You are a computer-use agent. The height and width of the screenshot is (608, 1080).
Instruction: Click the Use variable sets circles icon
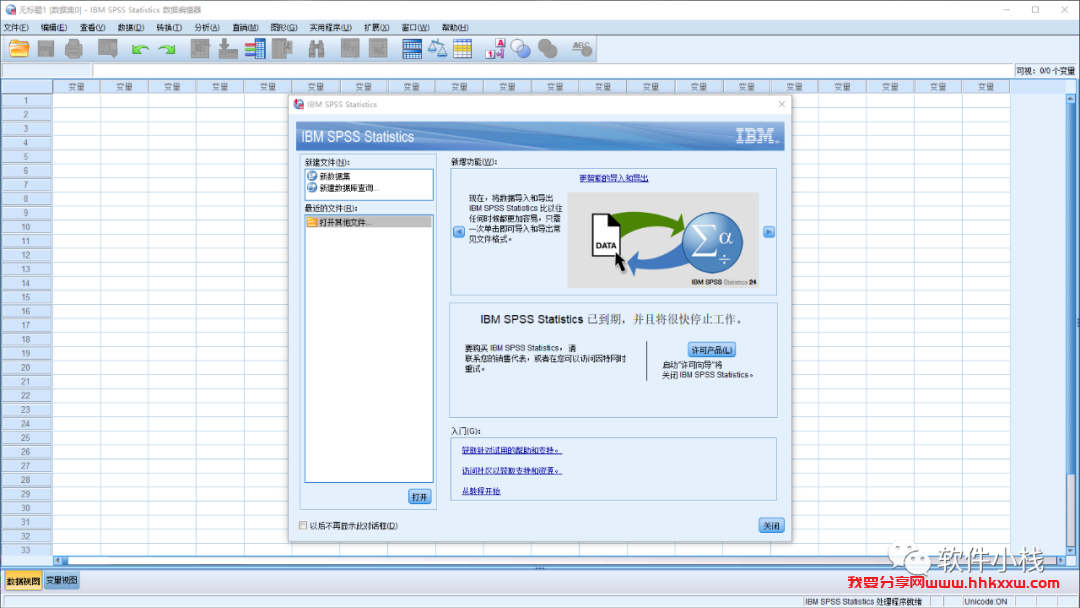(x=521, y=48)
